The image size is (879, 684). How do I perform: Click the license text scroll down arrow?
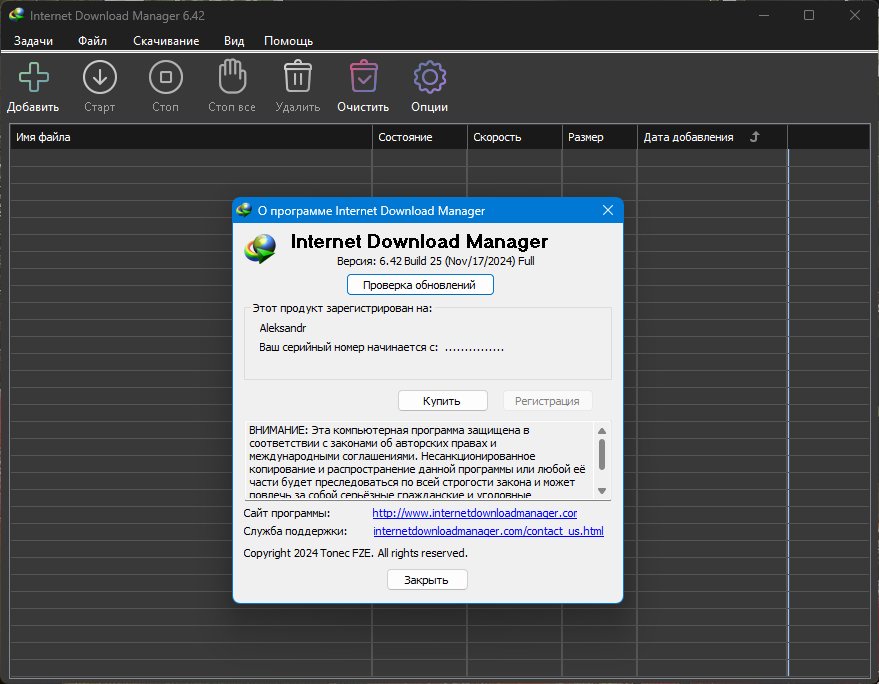coord(602,491)
